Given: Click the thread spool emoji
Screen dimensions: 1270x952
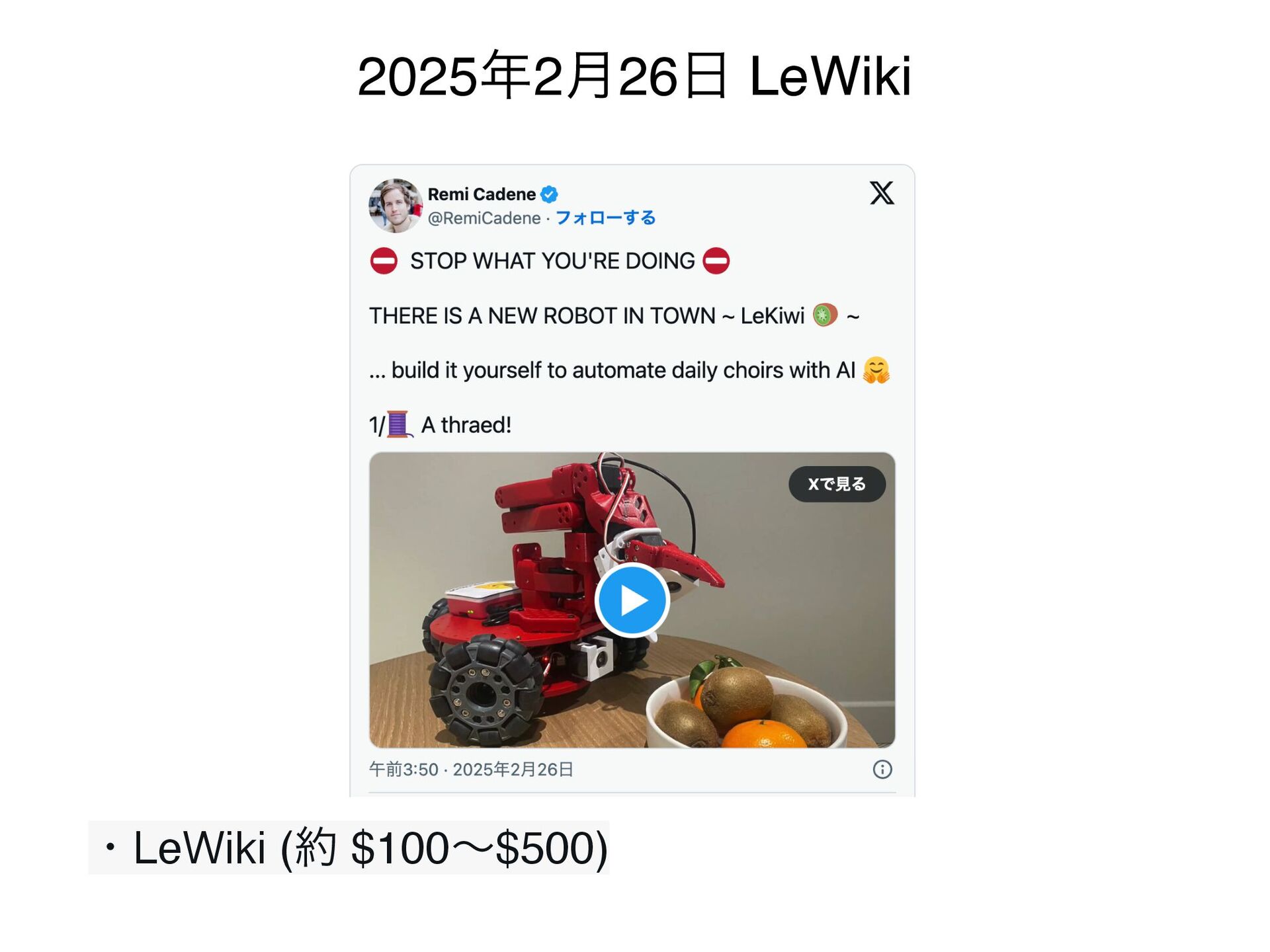Looking at the screenshot, I should [x=400, y=424].
